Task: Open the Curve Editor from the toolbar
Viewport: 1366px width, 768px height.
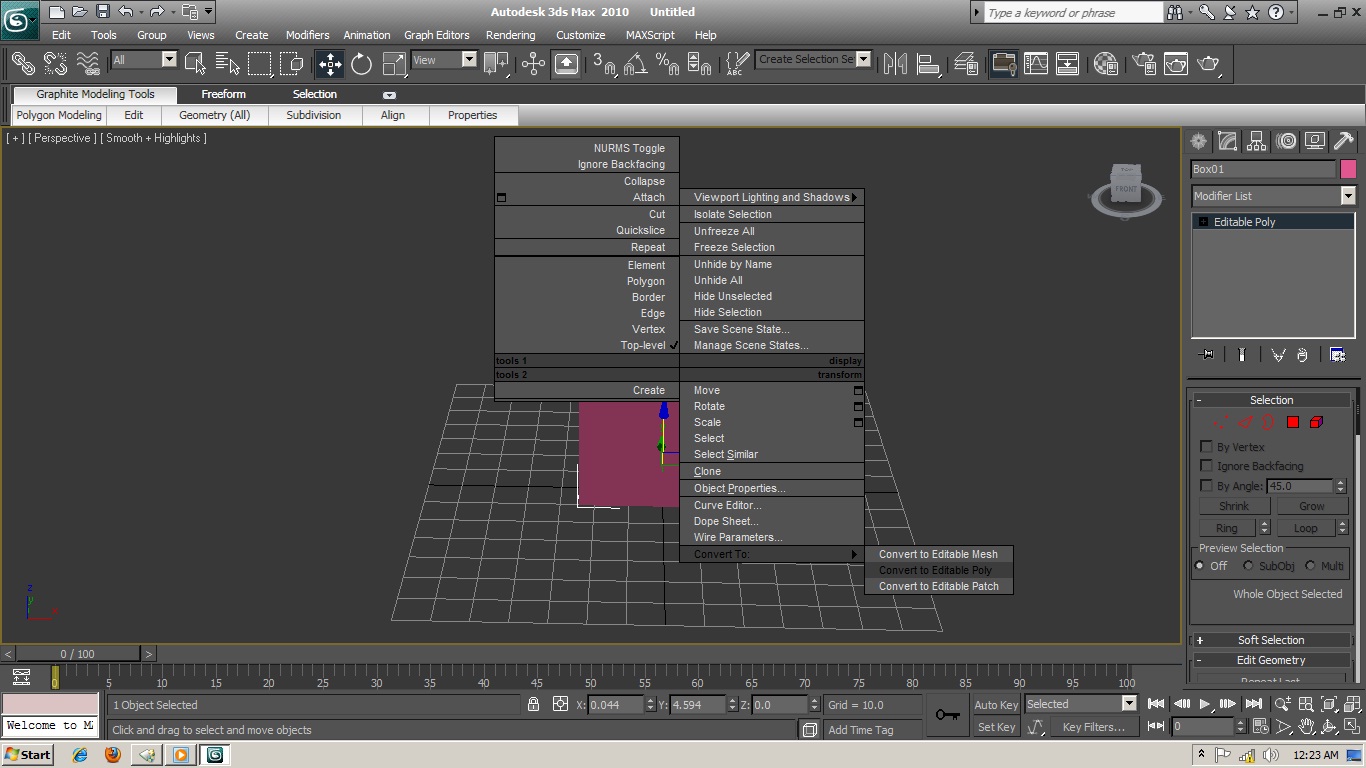Action: click(1036, 64)
